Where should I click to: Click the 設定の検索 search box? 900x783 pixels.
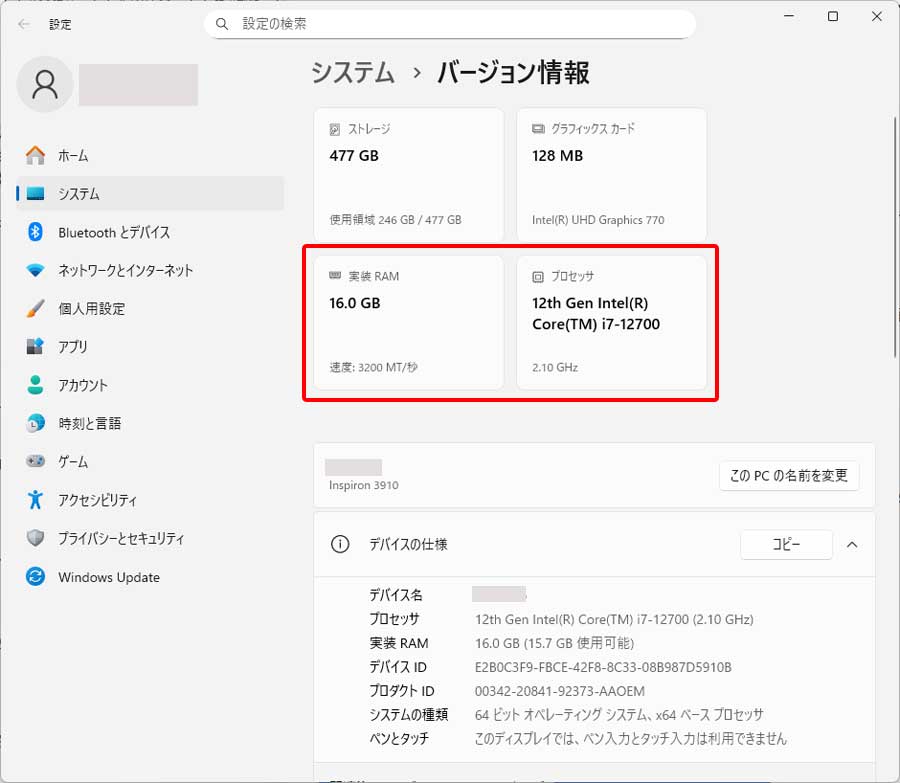[450, 23]
